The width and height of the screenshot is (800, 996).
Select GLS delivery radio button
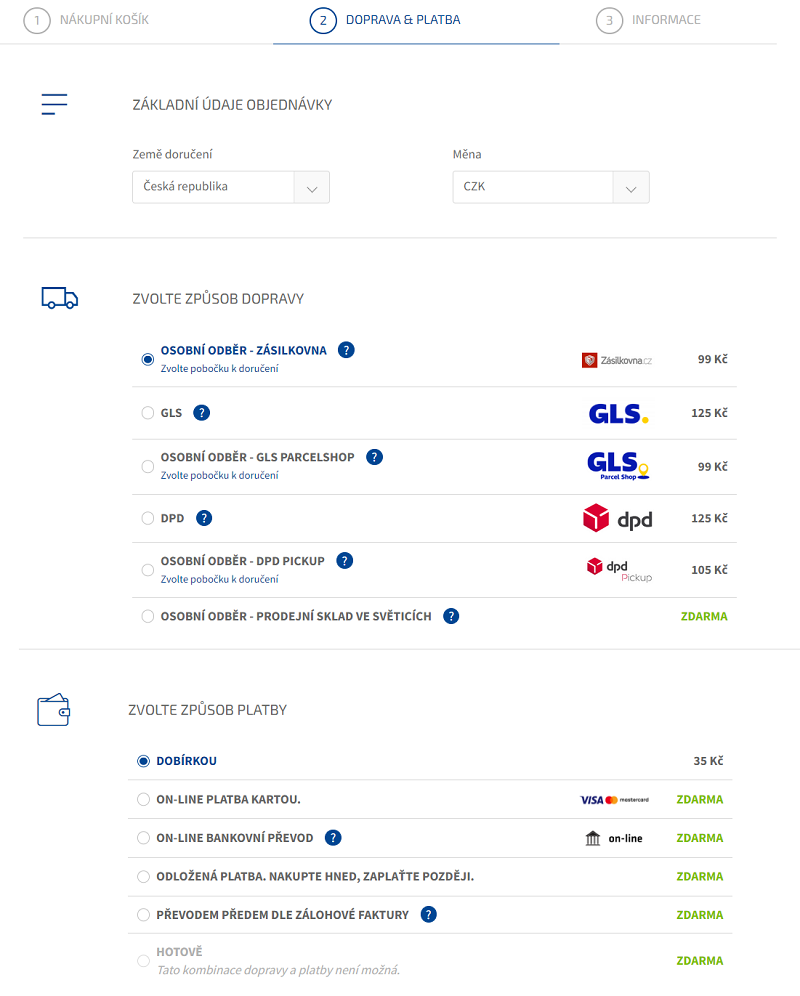tap(148, 413)
